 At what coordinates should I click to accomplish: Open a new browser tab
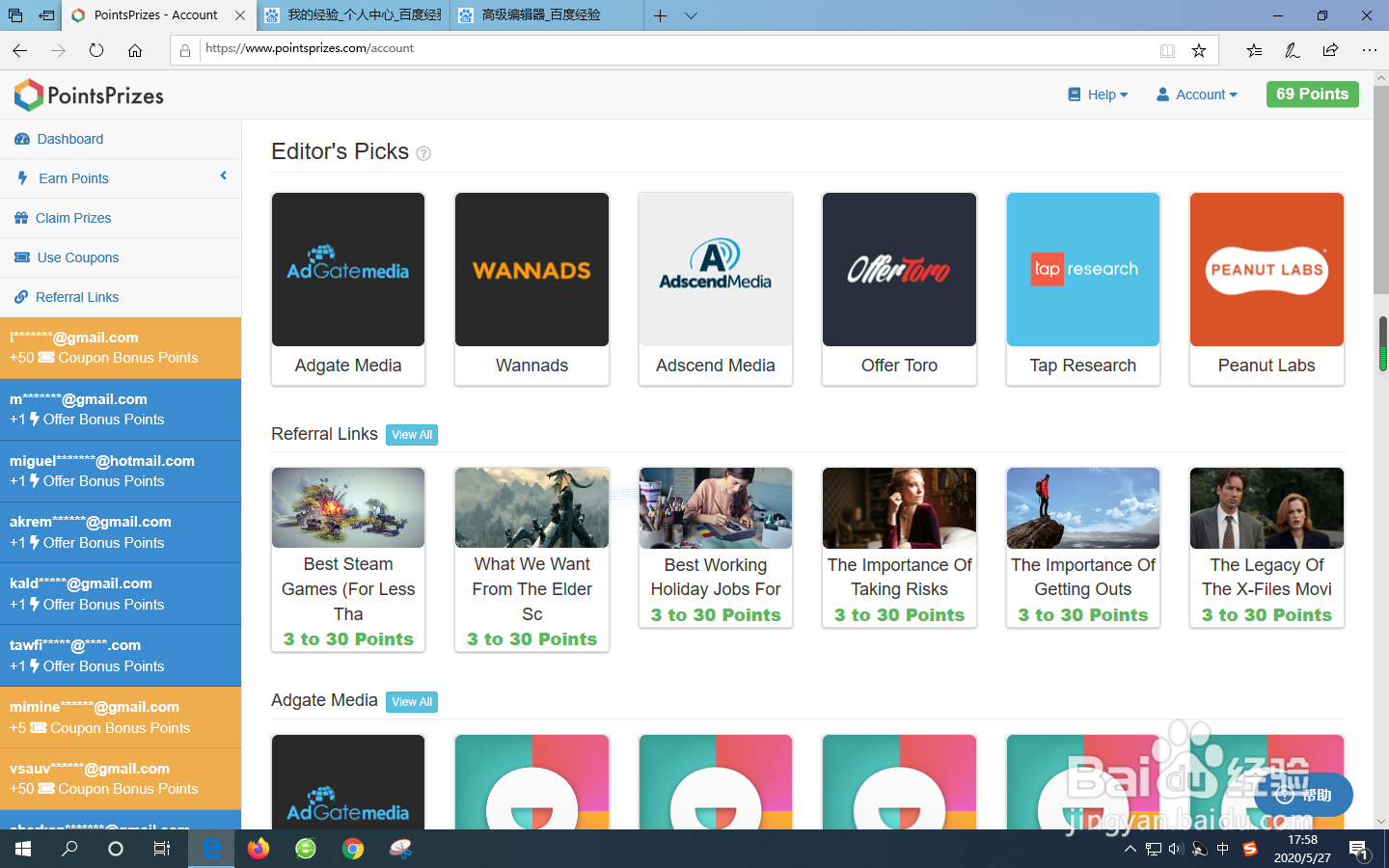click(661, 15)
